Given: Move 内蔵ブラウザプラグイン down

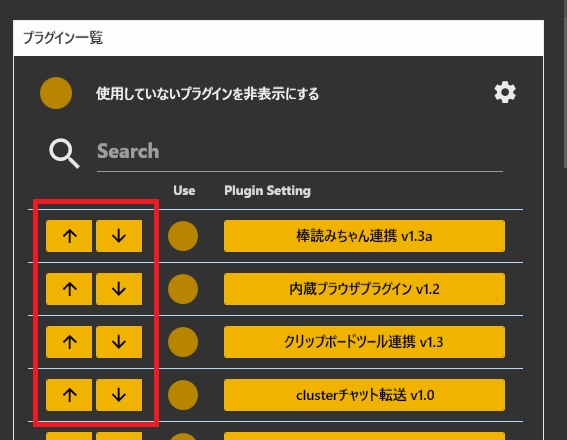Looking at the screenshot, I should click(119, 289).
